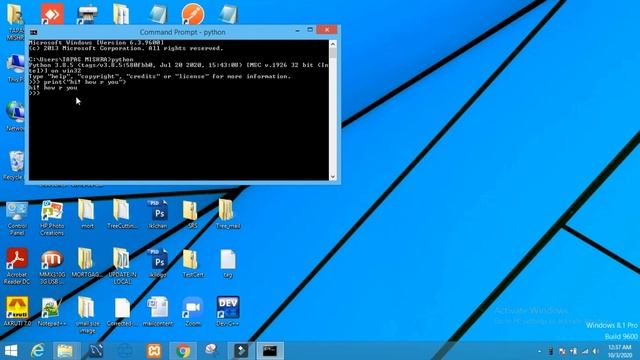Select the TestCert zipped folder

[193, 263]
